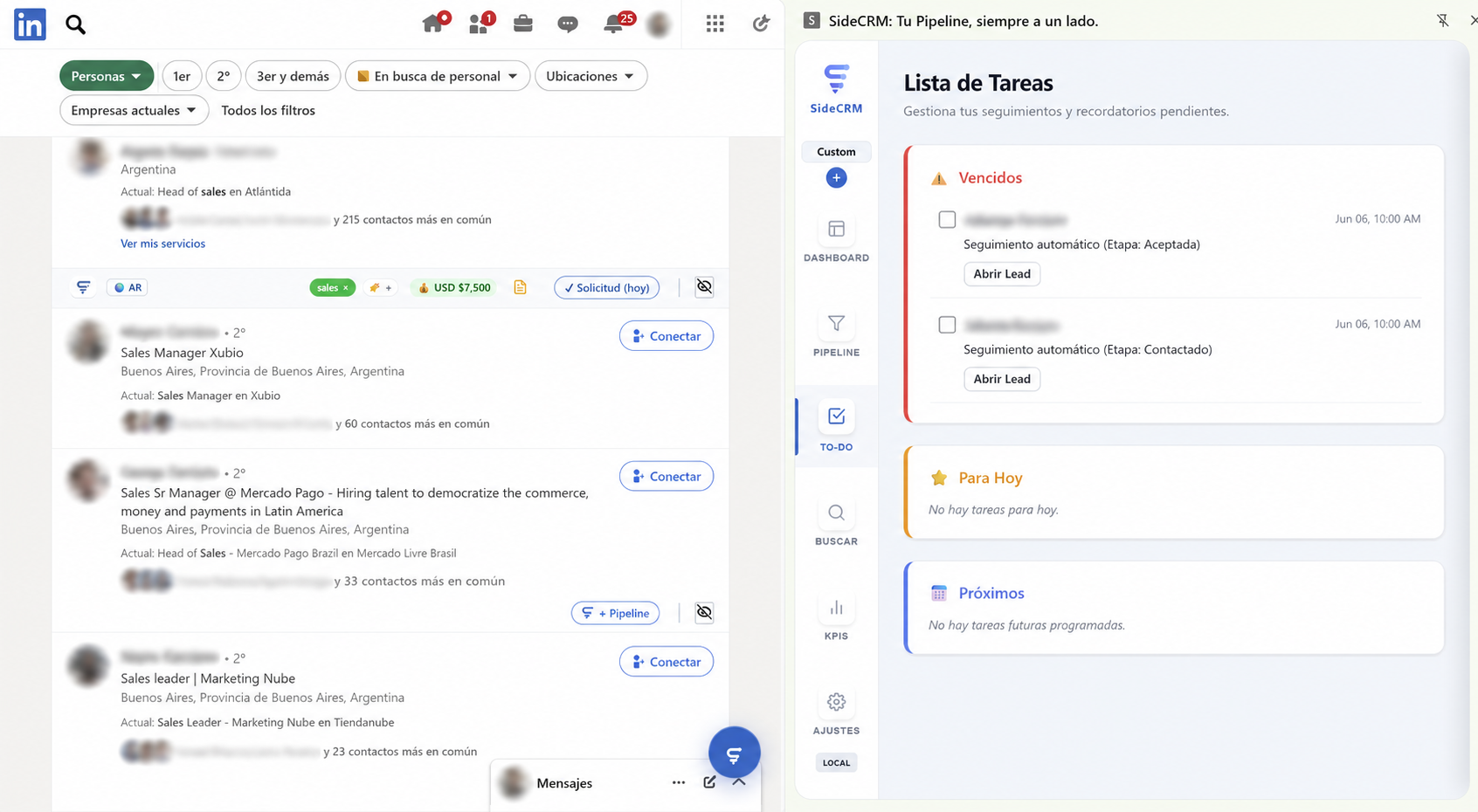
Task: Open the KPIs tab in SideCRM
Action: (836, 616)
